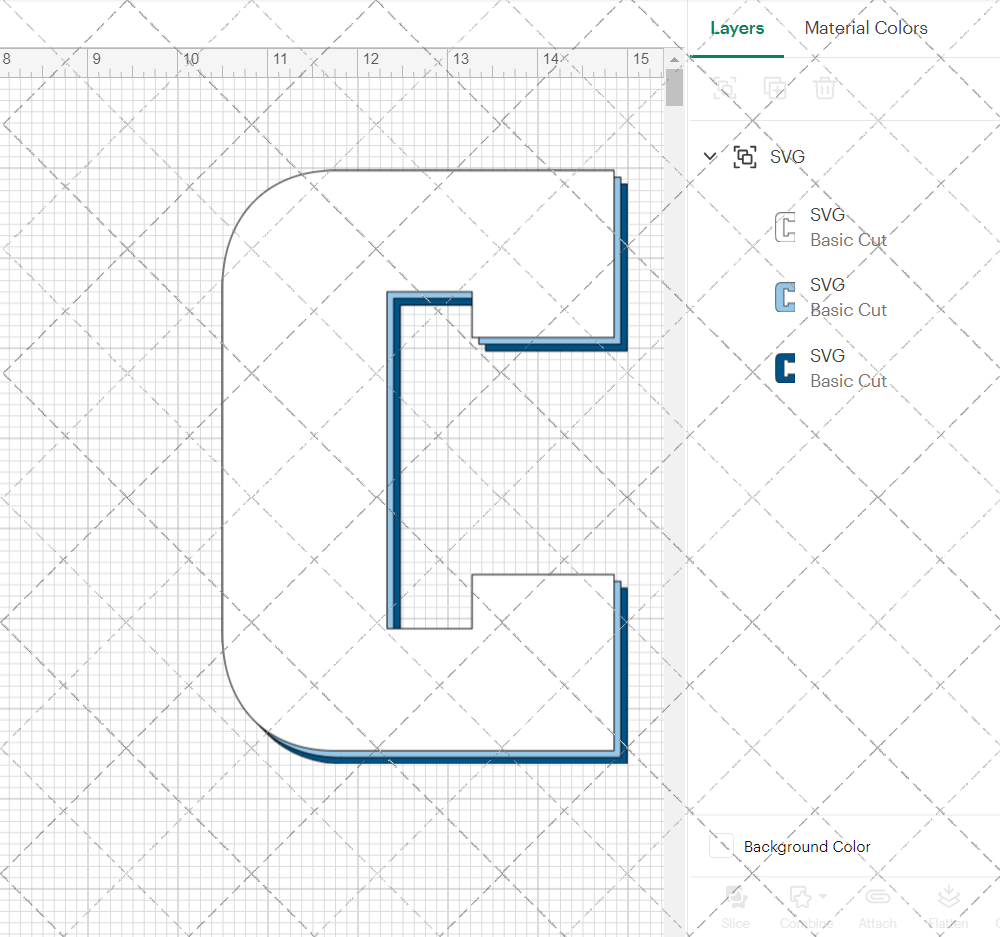
Task: Click the Attach tool button
Action: [878, 907]
